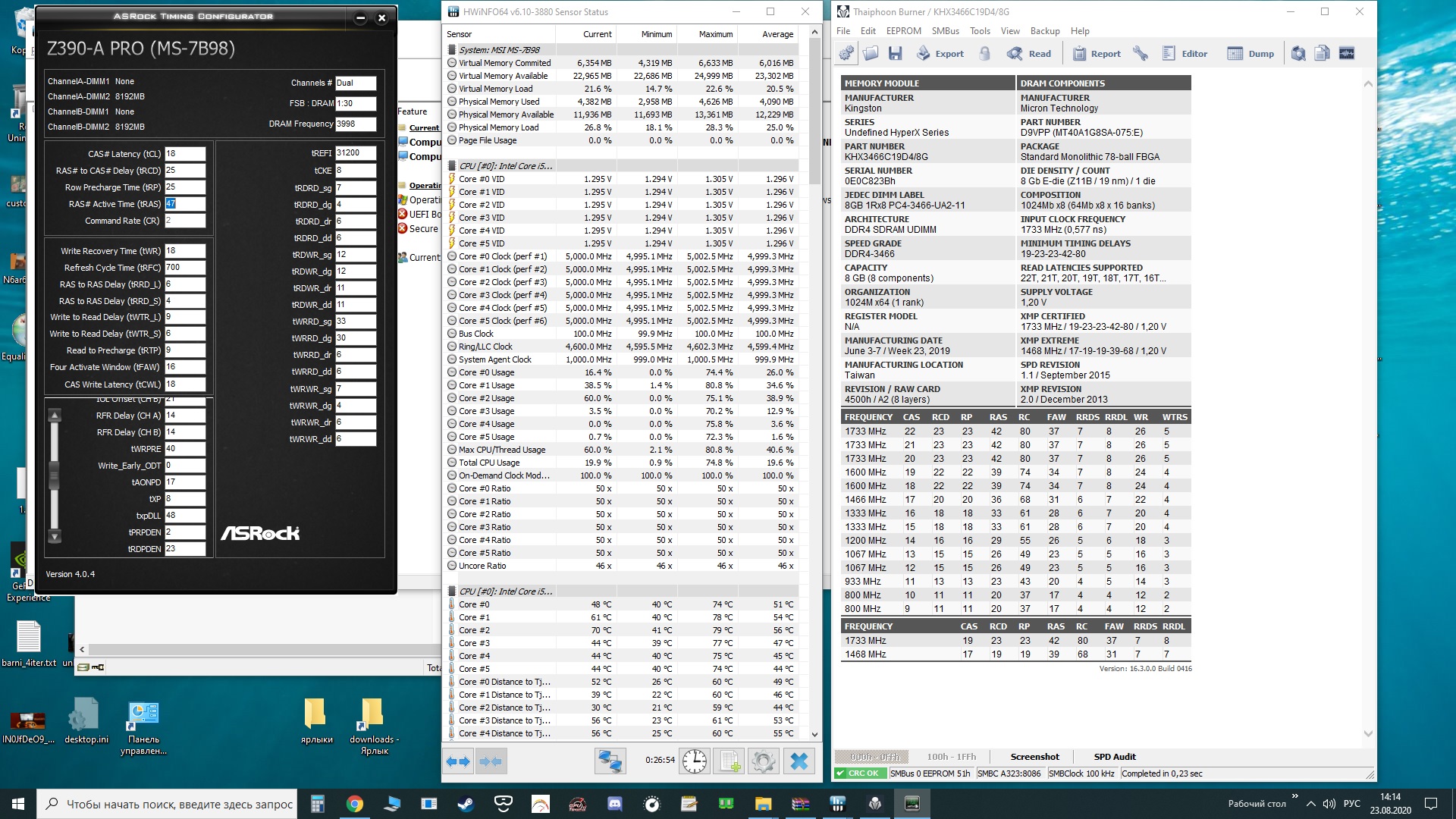Open HWiNFO sensor settings gear icon
1456x819 pixels.
point(764,761)
